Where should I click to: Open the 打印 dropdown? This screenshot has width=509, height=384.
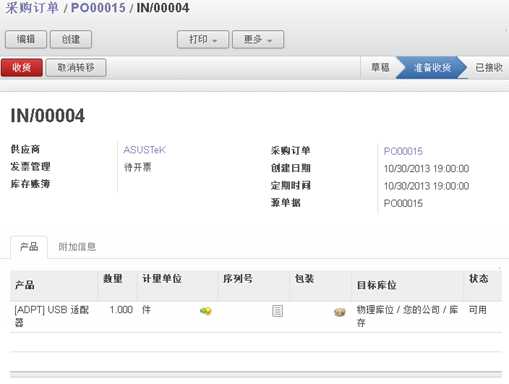click(x=203, y=39)
